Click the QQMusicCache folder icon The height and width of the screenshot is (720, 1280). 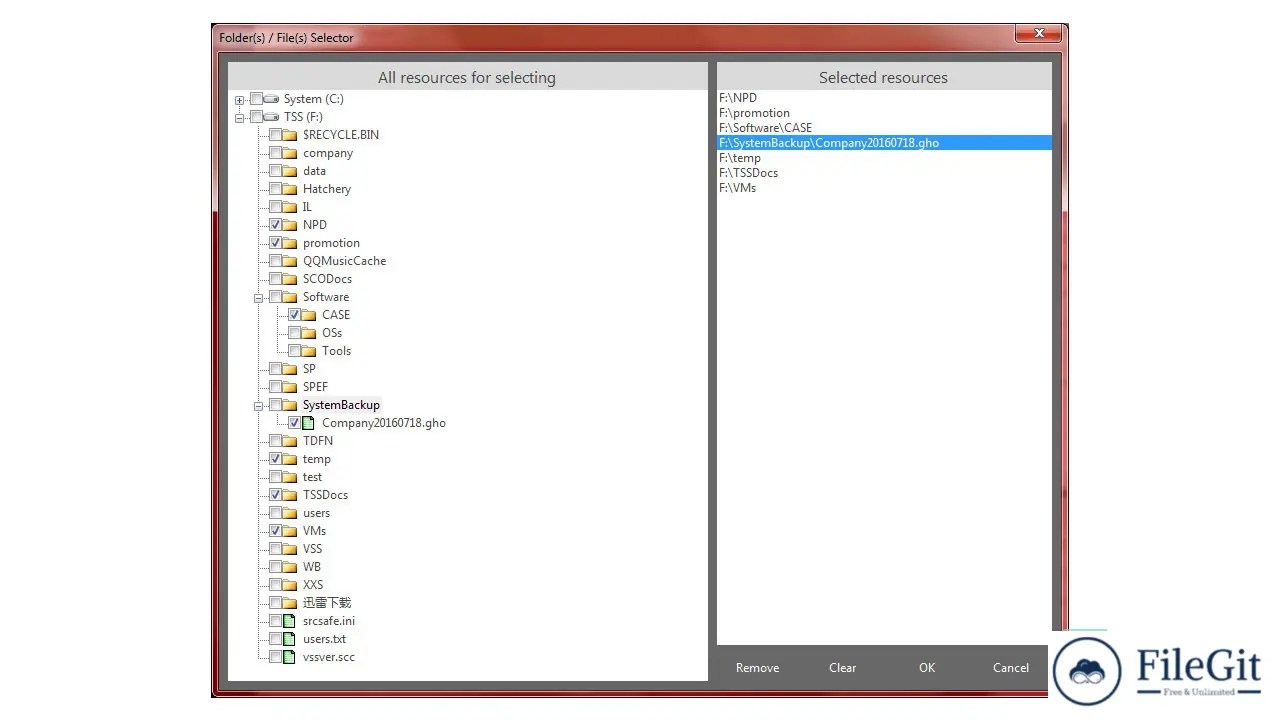(x=290, y=261)
